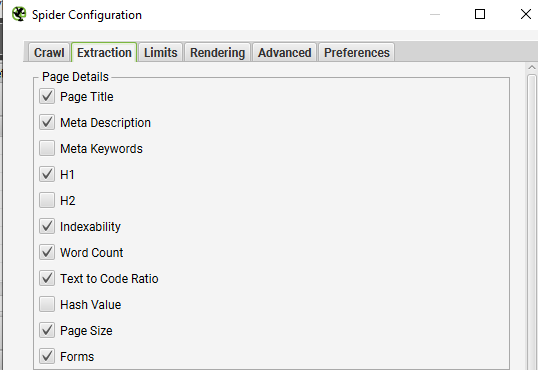Enable the Hash Value checkbox
This screenshot has width=538, height=370.
point(47,304)
